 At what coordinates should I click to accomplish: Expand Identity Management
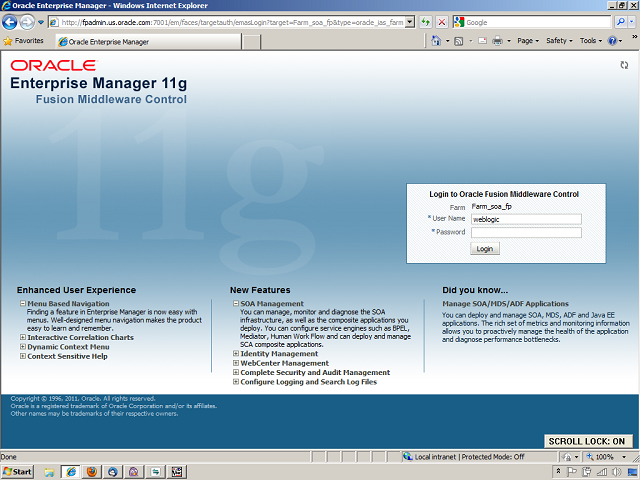[236, 354]
